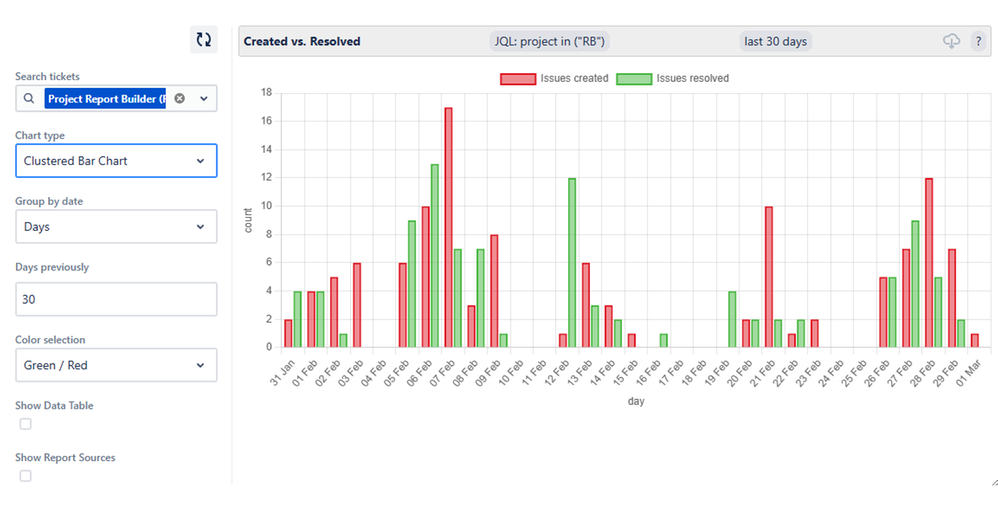
Task: Click the tallest red bar on 07 Feb
Action: (448, 227)
